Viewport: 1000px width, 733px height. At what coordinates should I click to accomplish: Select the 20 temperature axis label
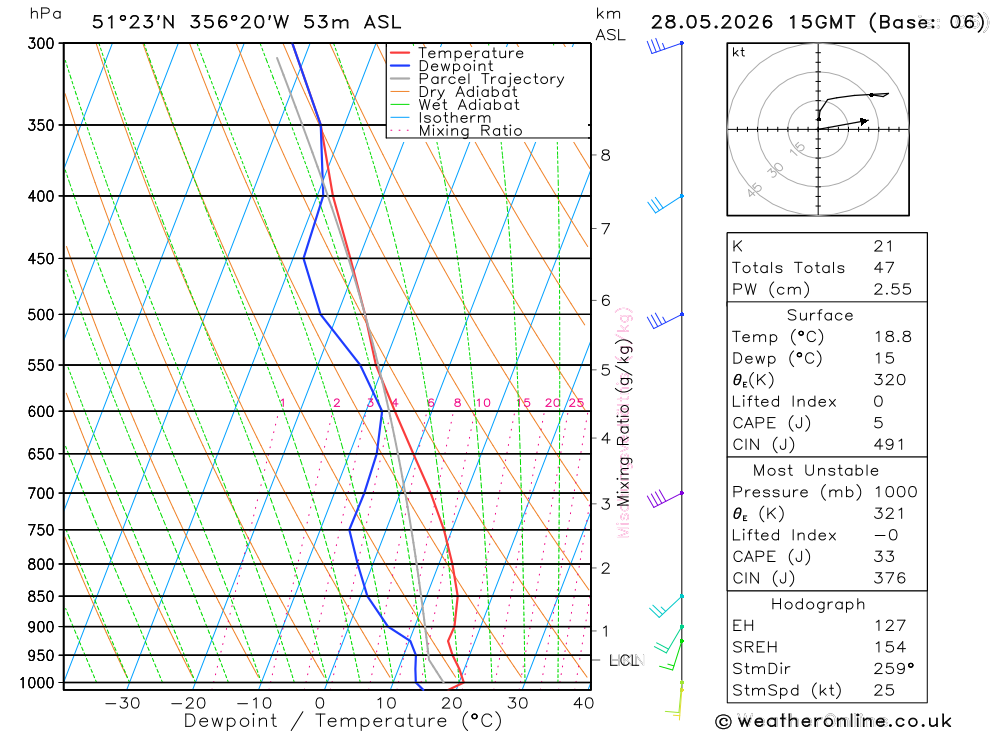click(452, 703)
